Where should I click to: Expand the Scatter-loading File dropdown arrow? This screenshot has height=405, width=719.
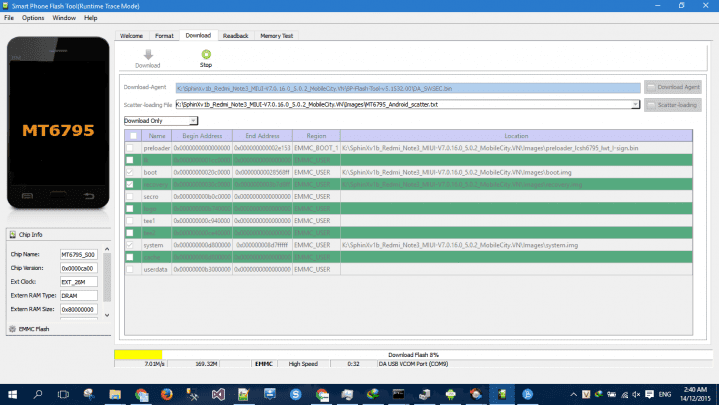point(635,105)
